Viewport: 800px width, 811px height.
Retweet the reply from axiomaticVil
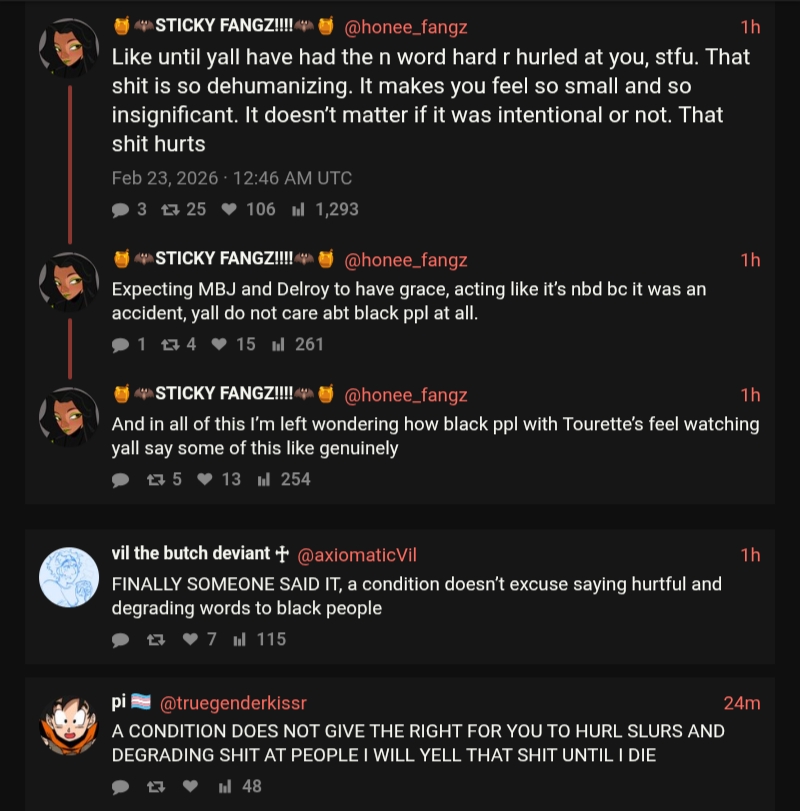[x=155, y=639]
